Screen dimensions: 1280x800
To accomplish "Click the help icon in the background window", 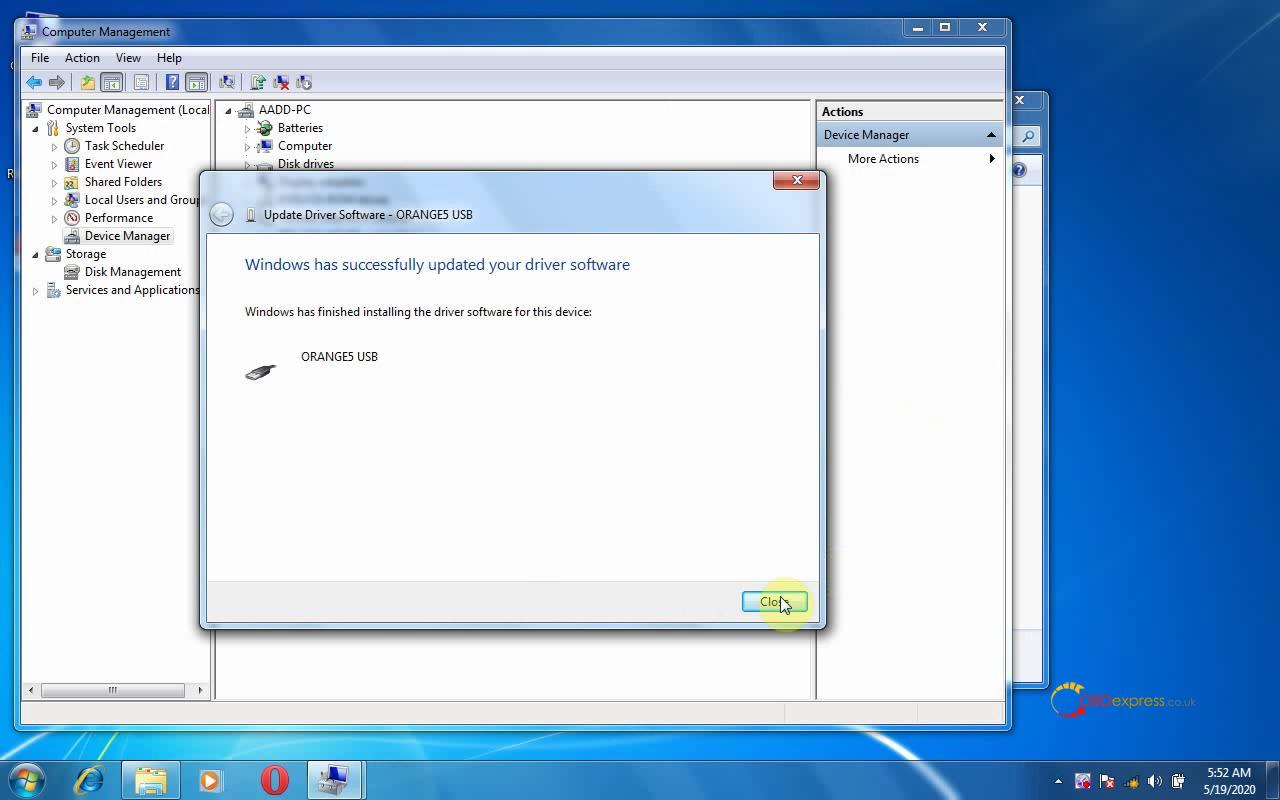I will 1019,170.
